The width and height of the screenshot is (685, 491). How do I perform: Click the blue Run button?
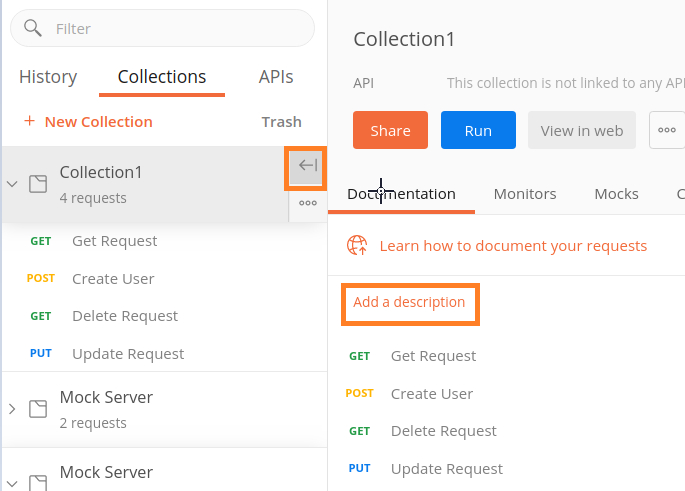[478, 130]
